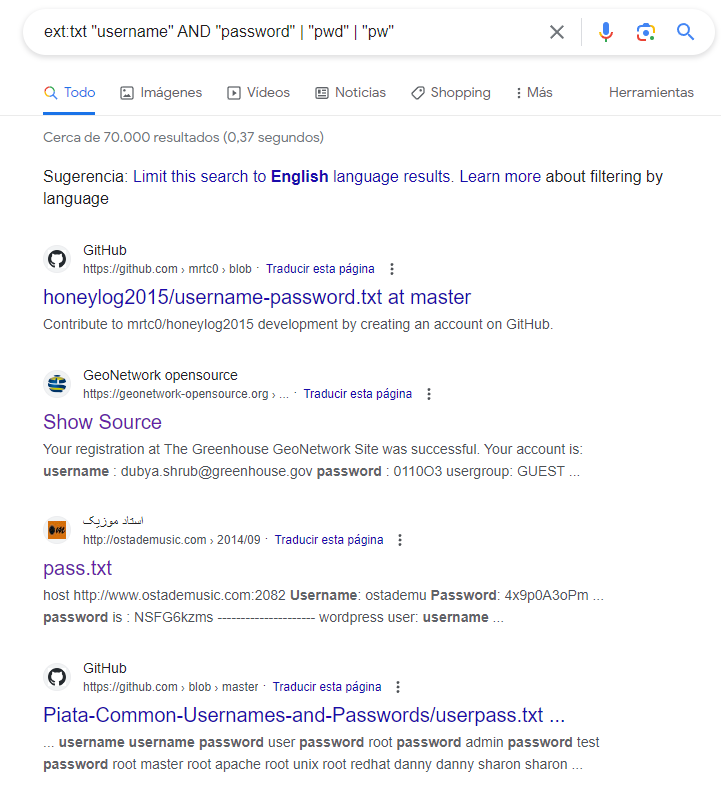721x809 pixels.
Task: Open Piata-Common-Usernames-and-Passwords/userpass.txt result
Action: (x=304, y=715)
